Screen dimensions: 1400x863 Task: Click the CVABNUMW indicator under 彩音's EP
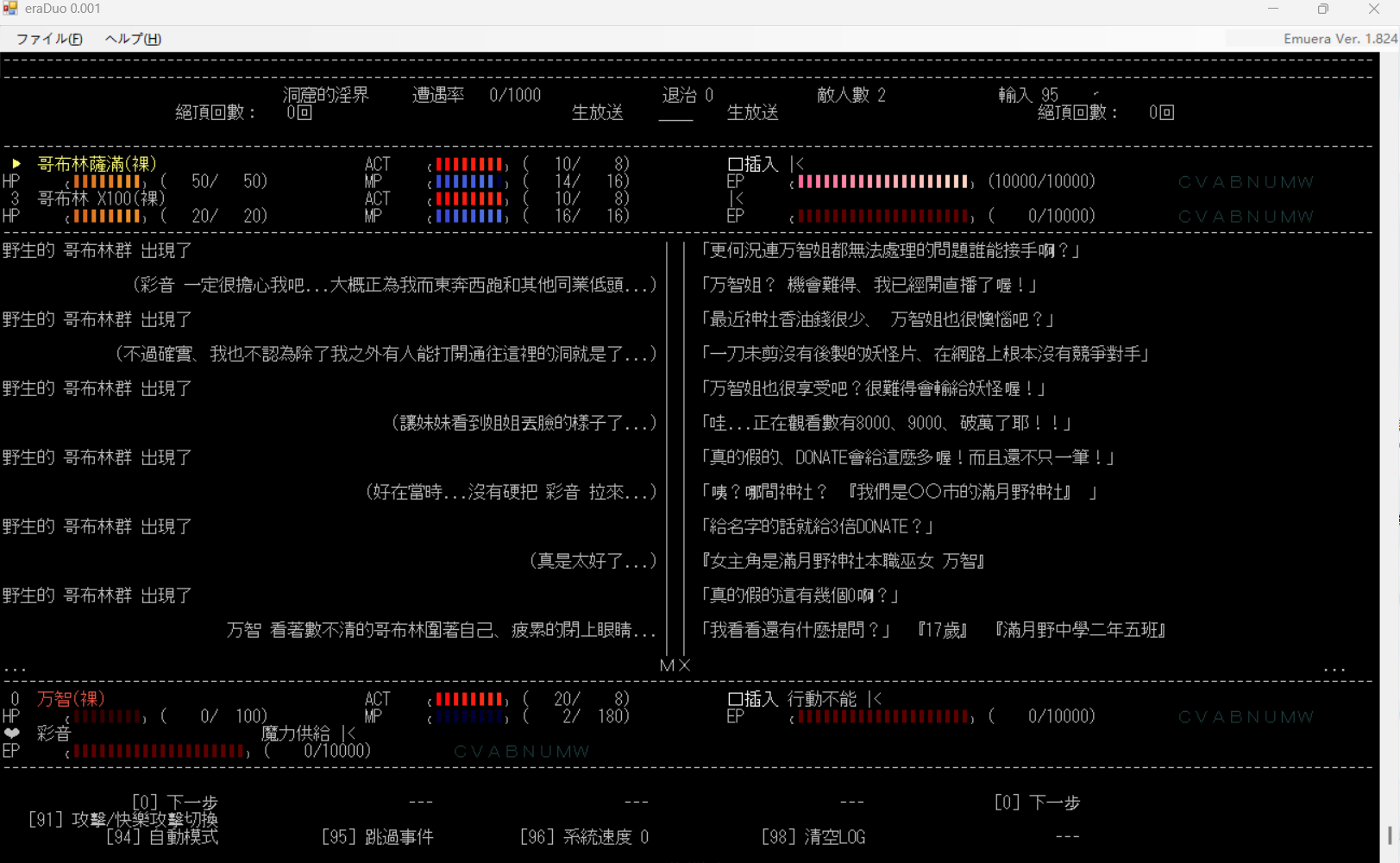coord(521,752)
